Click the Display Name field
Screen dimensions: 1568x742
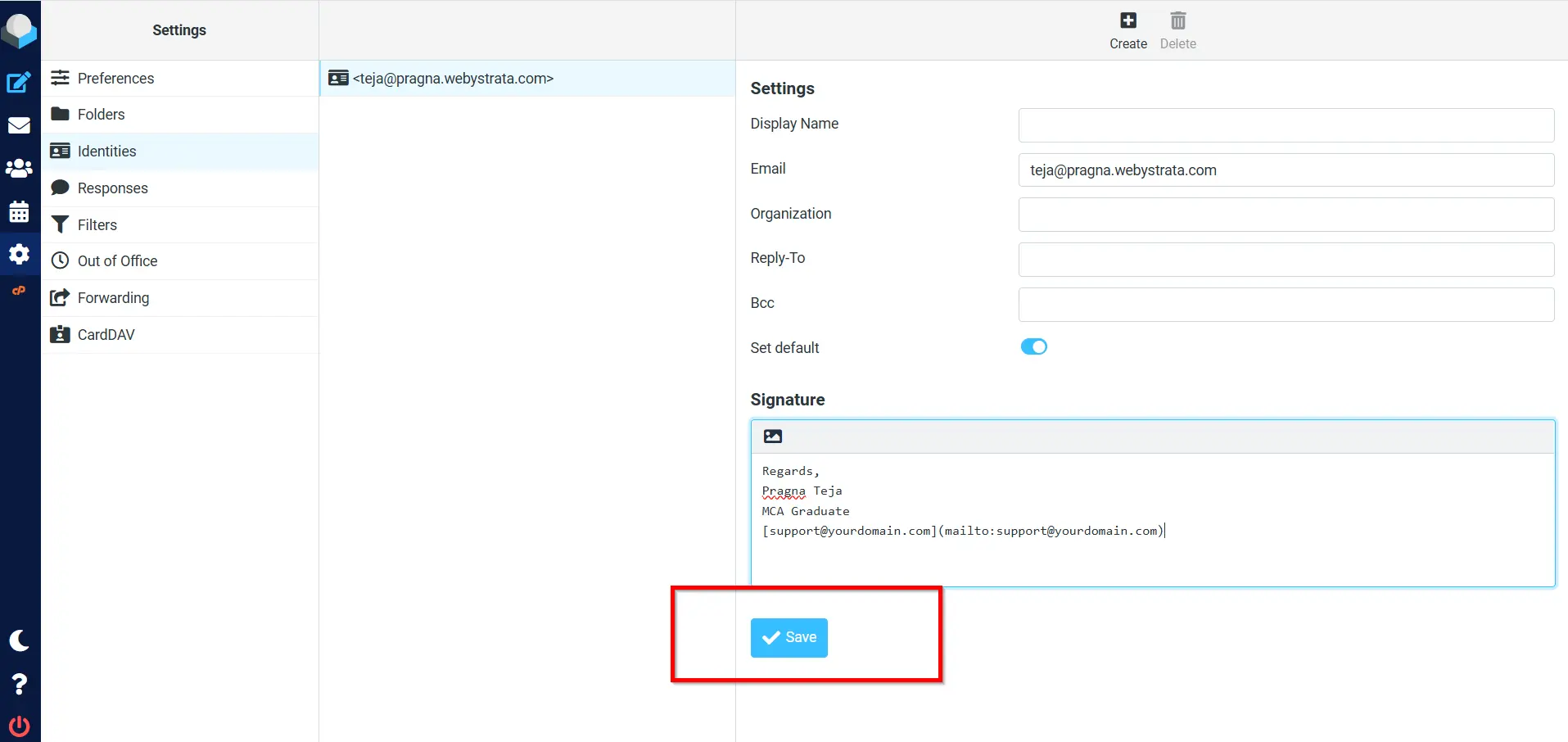click(x=1286, y=125)
